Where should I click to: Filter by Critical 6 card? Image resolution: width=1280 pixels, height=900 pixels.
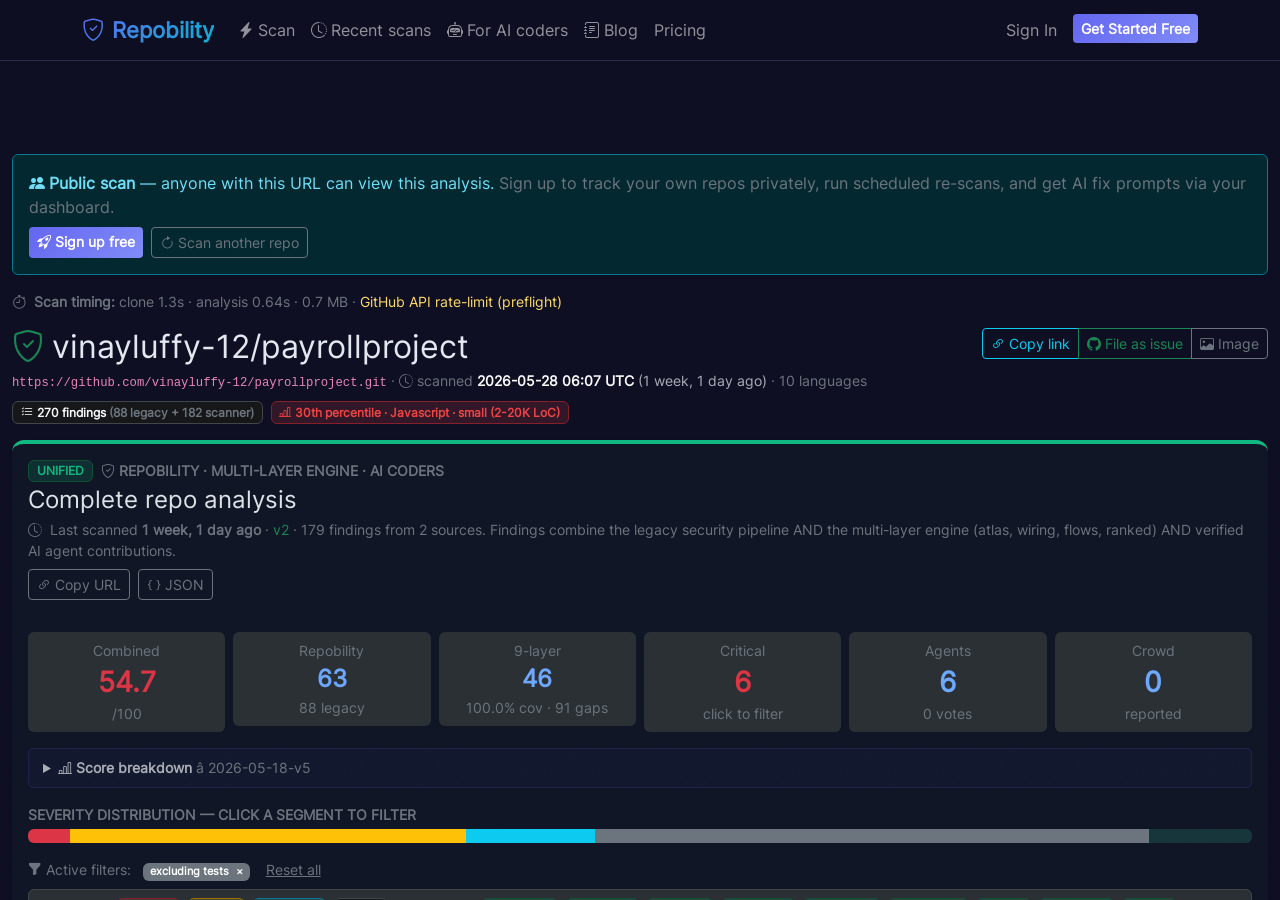pos(743,682)
